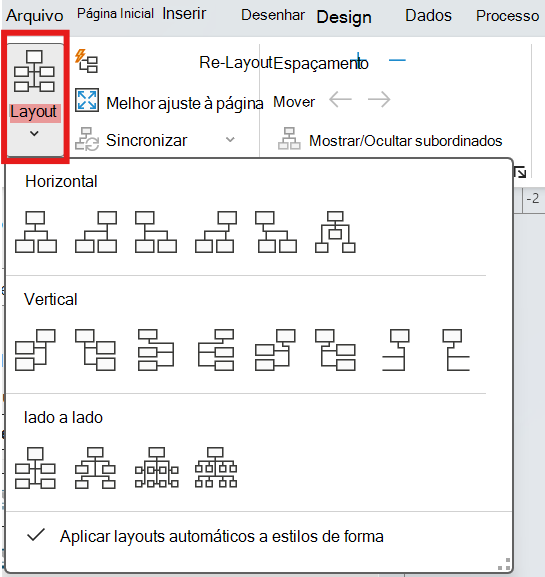Increase spacing with the plus icon
This screenshot has height=577, width=545.
[x=358, y=60]
